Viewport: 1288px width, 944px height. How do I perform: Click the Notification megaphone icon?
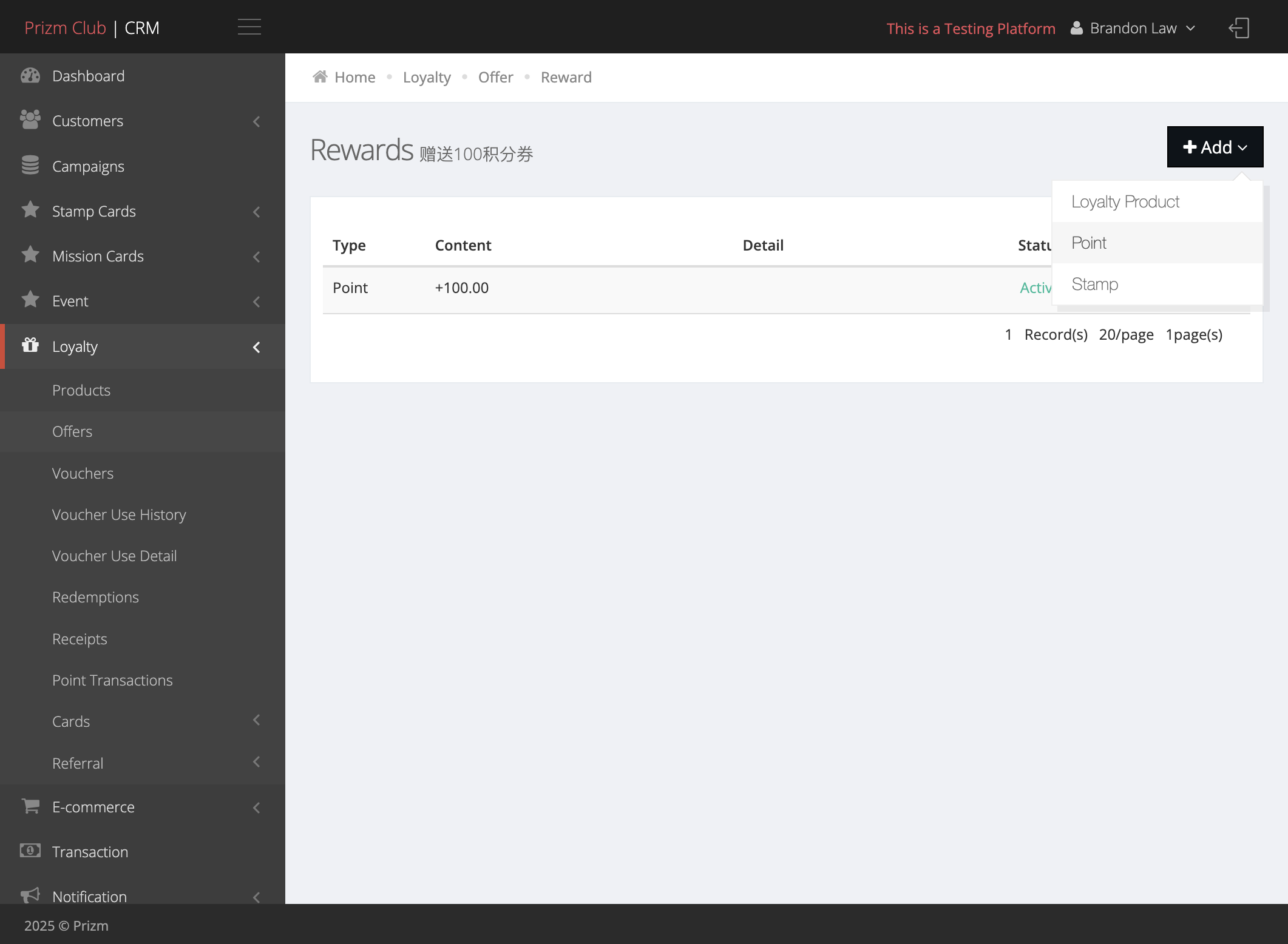[x=30, y=895]
